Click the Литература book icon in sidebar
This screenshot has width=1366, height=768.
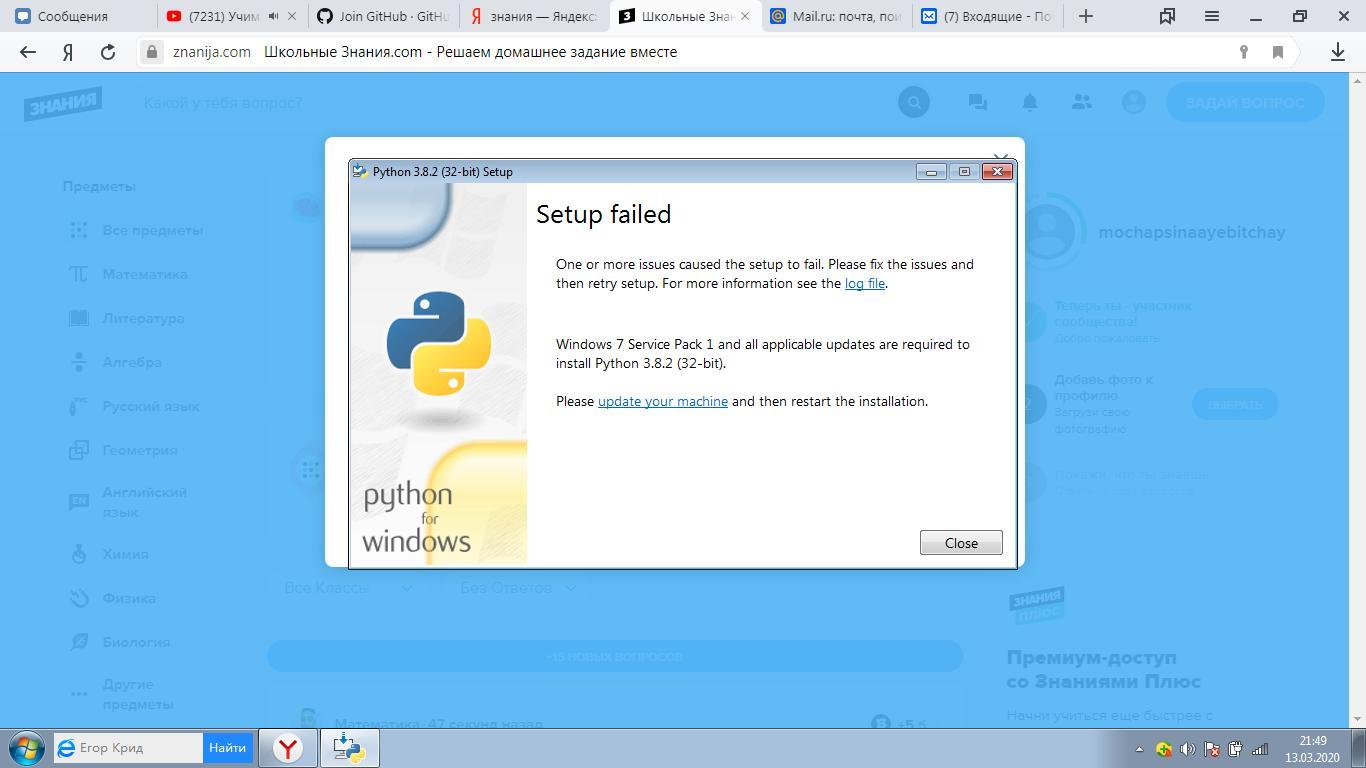tap(79, 318)
